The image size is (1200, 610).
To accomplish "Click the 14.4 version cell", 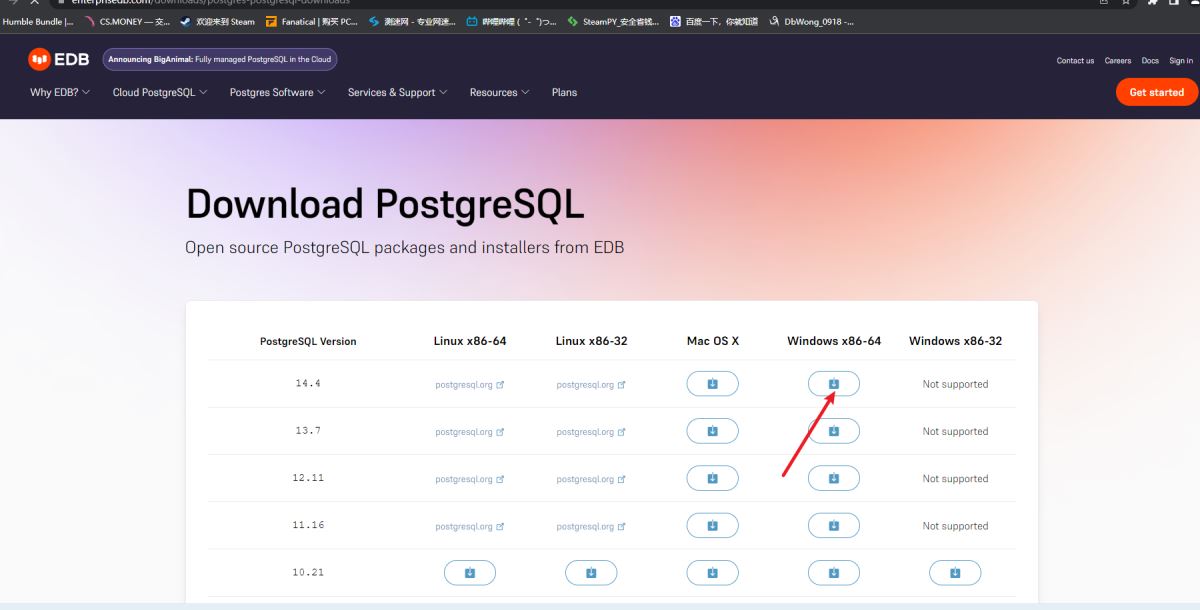I will coord(308,384).
